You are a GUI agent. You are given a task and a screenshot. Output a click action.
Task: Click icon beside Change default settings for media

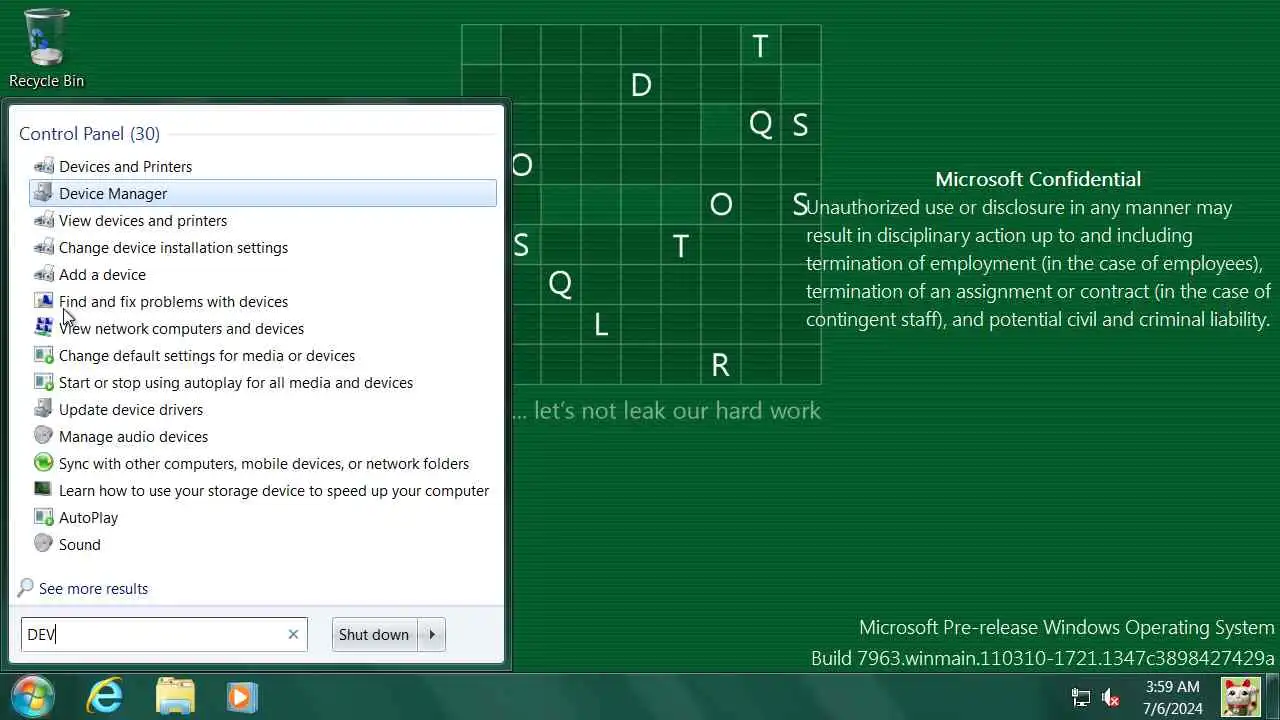tap(43, 355)
